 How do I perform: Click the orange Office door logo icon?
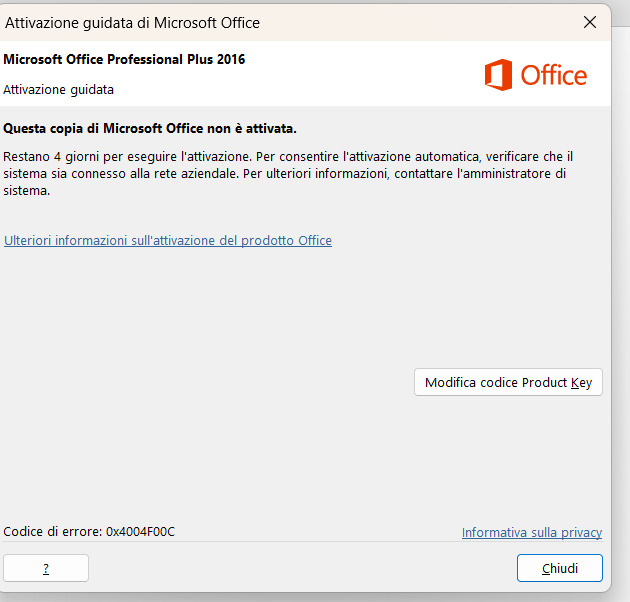[x=498, y=75]
